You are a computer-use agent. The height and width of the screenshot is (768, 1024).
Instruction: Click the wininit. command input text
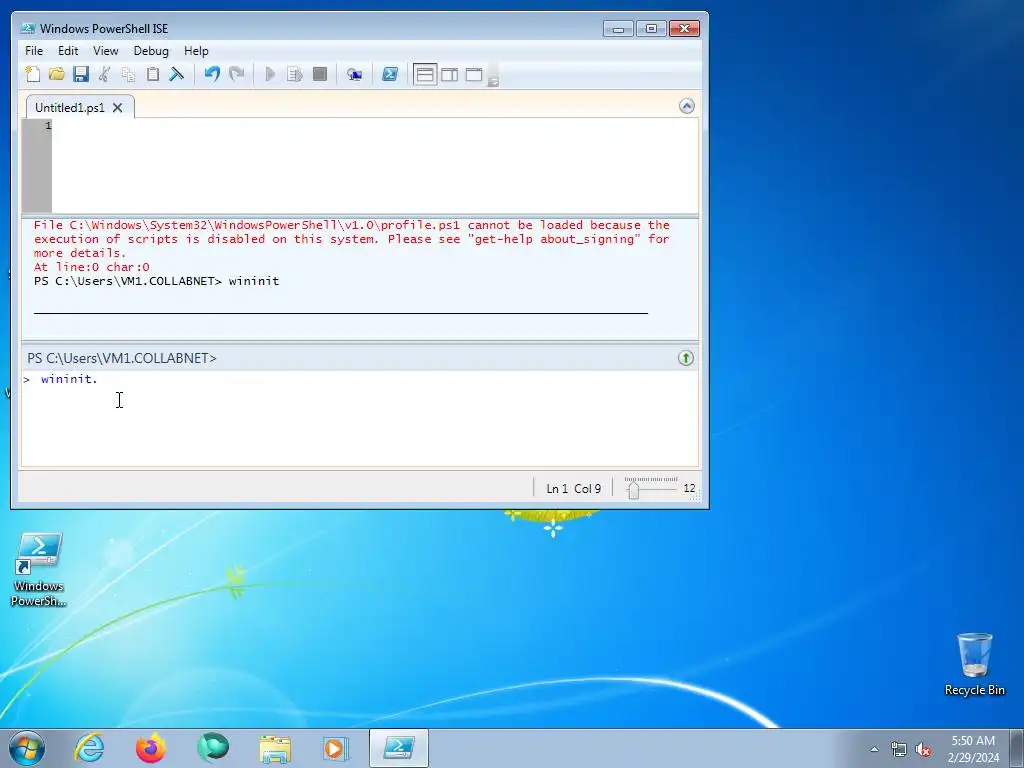point(69,379)
